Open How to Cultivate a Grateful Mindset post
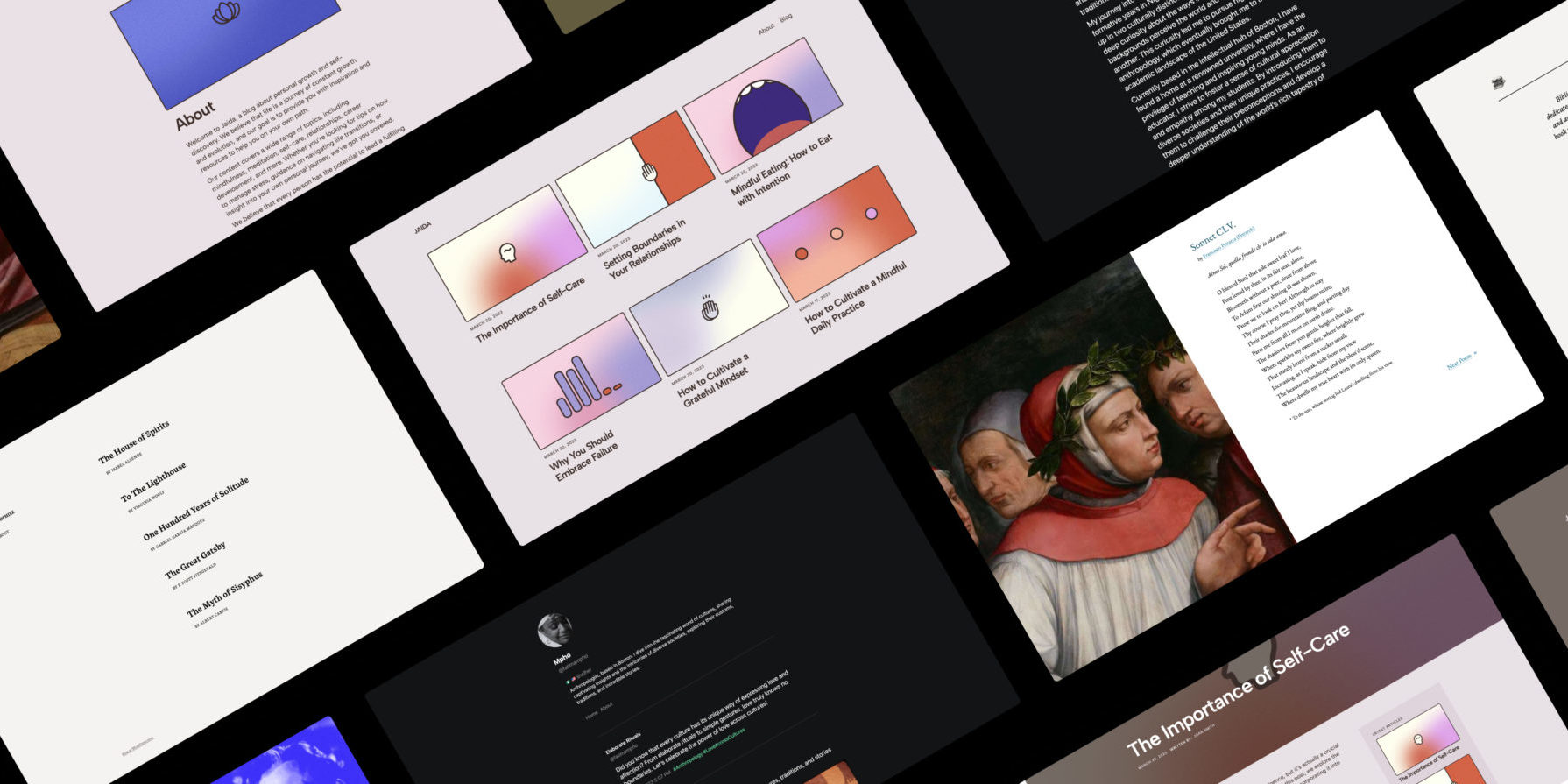The width and height of the screenshot is (1568, 784). (714, 380)
